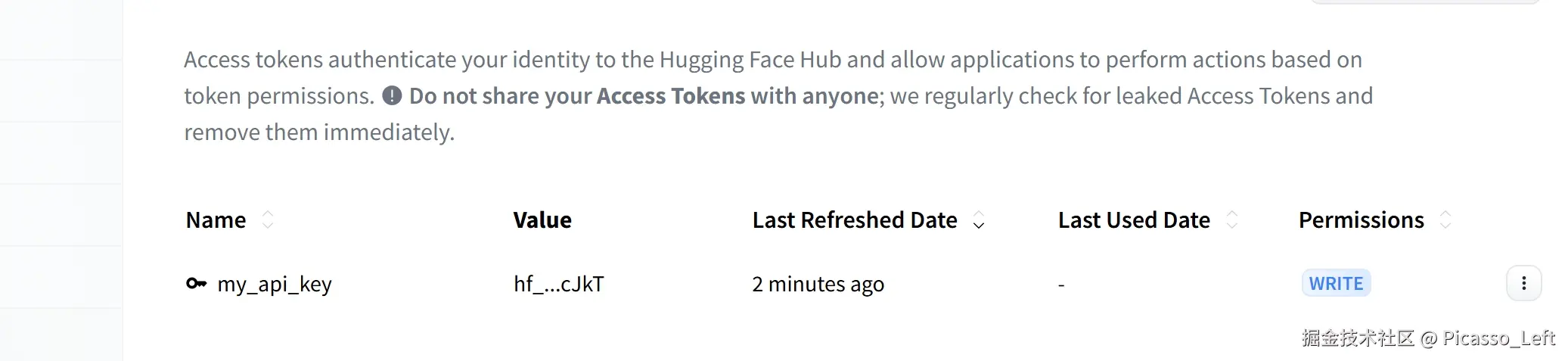Open the three-dot options menu for my_api_key
This screenshot has width=1568, height=361.
[1523, 283]
